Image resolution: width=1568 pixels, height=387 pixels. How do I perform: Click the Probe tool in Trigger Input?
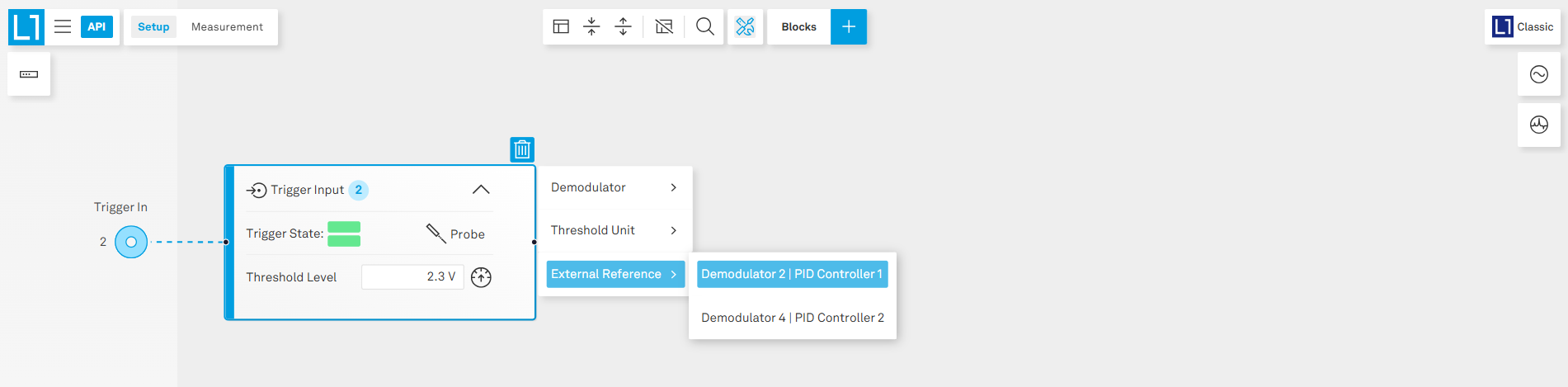455,234
